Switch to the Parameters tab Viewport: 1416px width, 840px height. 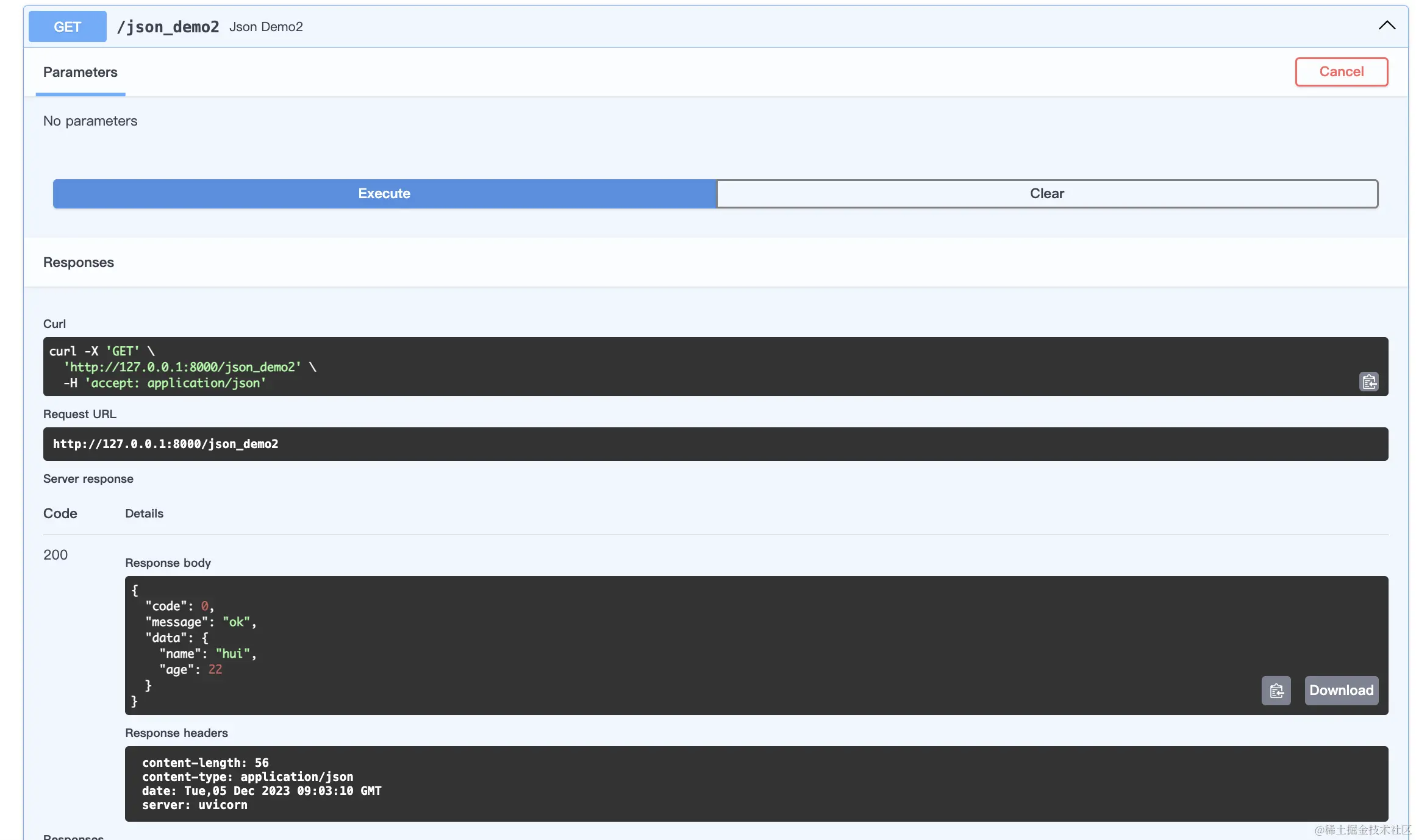coord(80,72)
